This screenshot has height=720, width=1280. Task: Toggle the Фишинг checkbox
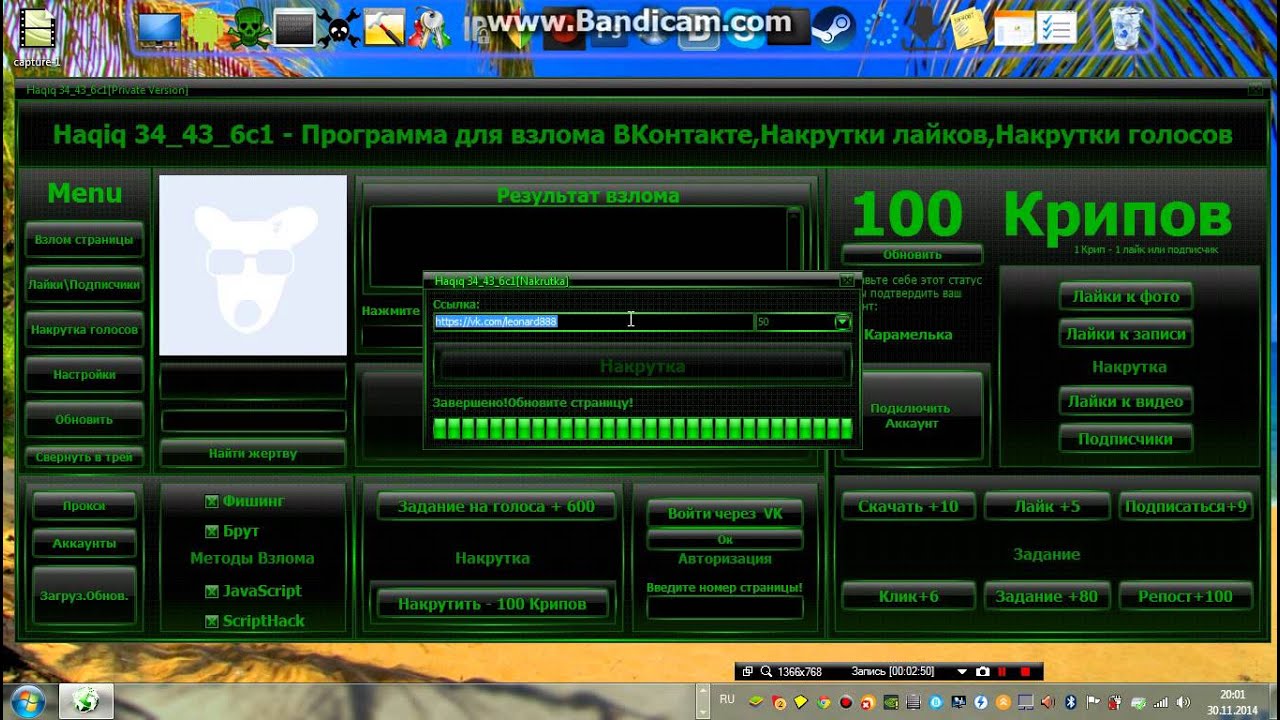click(211, 501)
